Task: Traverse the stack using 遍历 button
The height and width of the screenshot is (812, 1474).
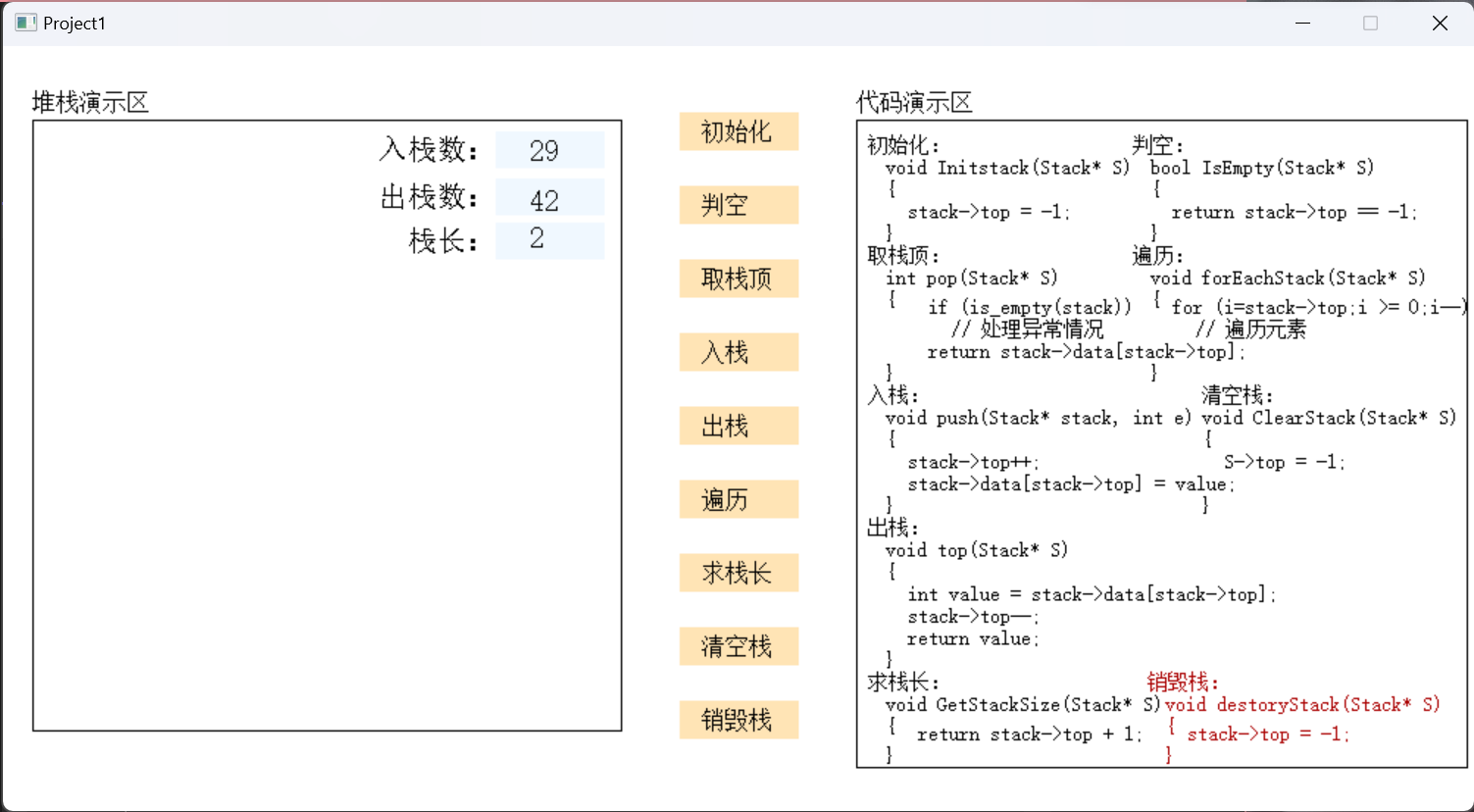Action: pyautogui.click(x=738, y=499)
